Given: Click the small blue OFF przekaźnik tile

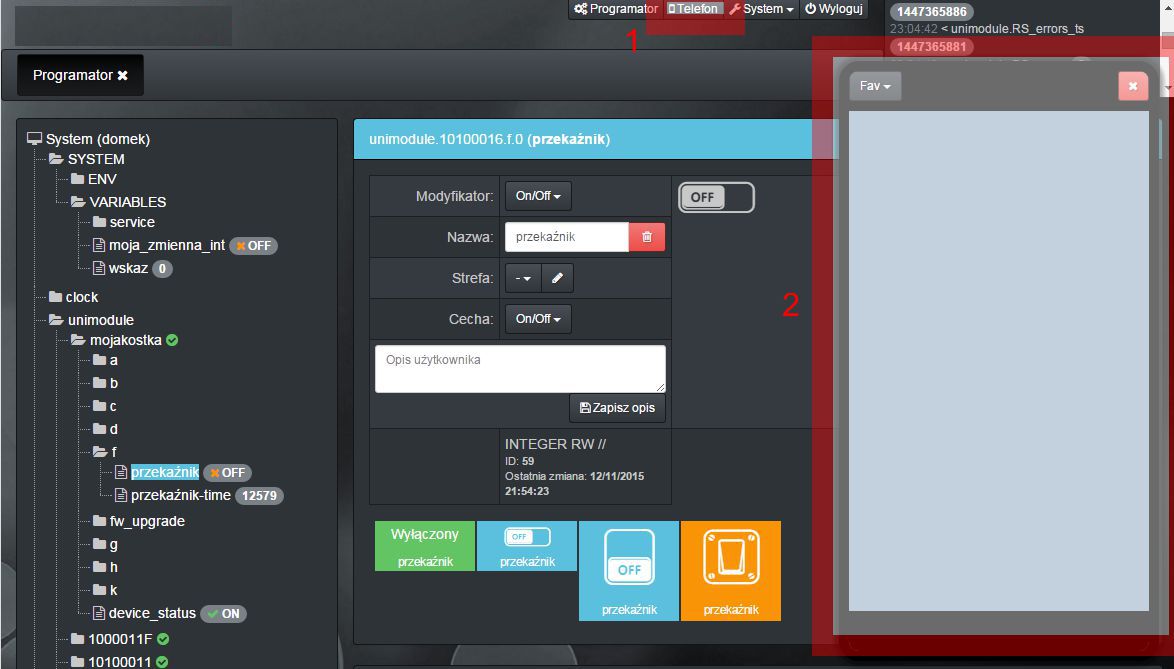Looking at the screenshot, I should pos(527,546).
